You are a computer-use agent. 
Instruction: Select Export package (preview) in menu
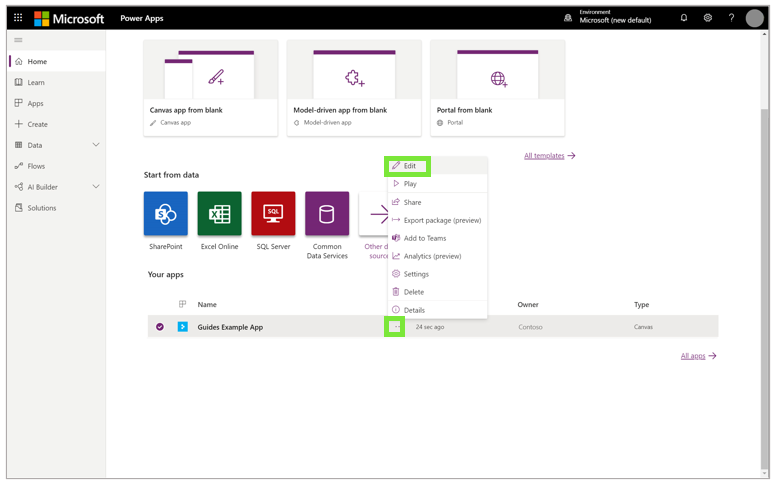click(437, 220)
